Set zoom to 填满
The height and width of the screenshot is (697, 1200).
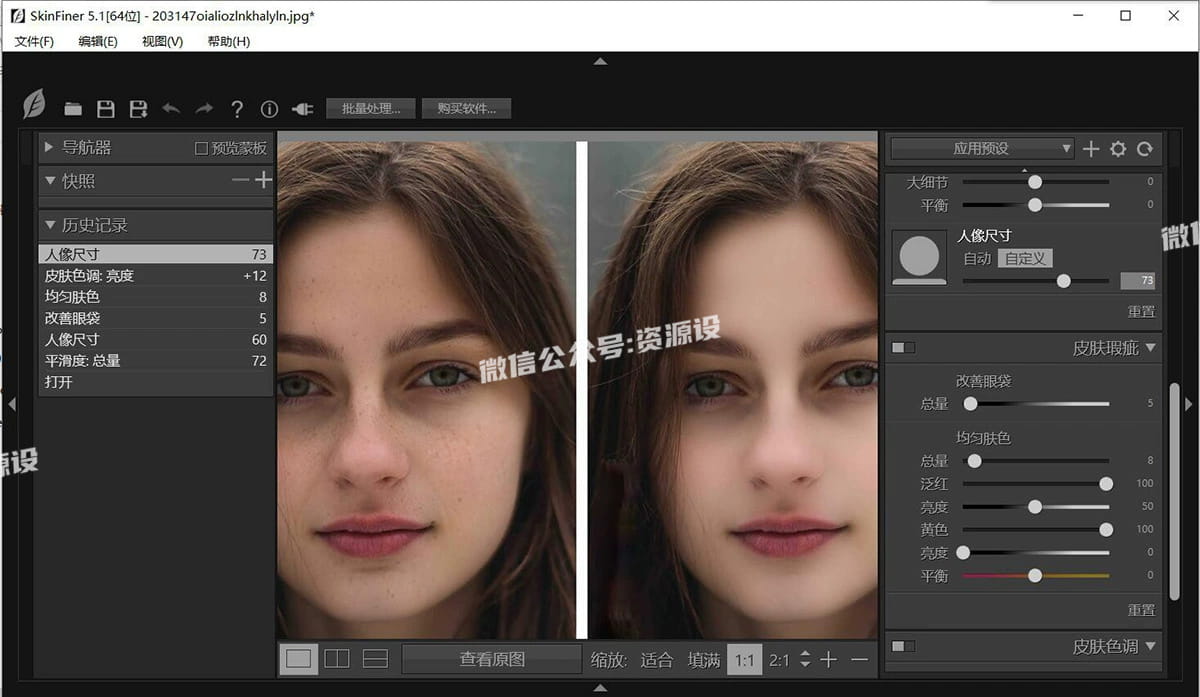point(704,660)
